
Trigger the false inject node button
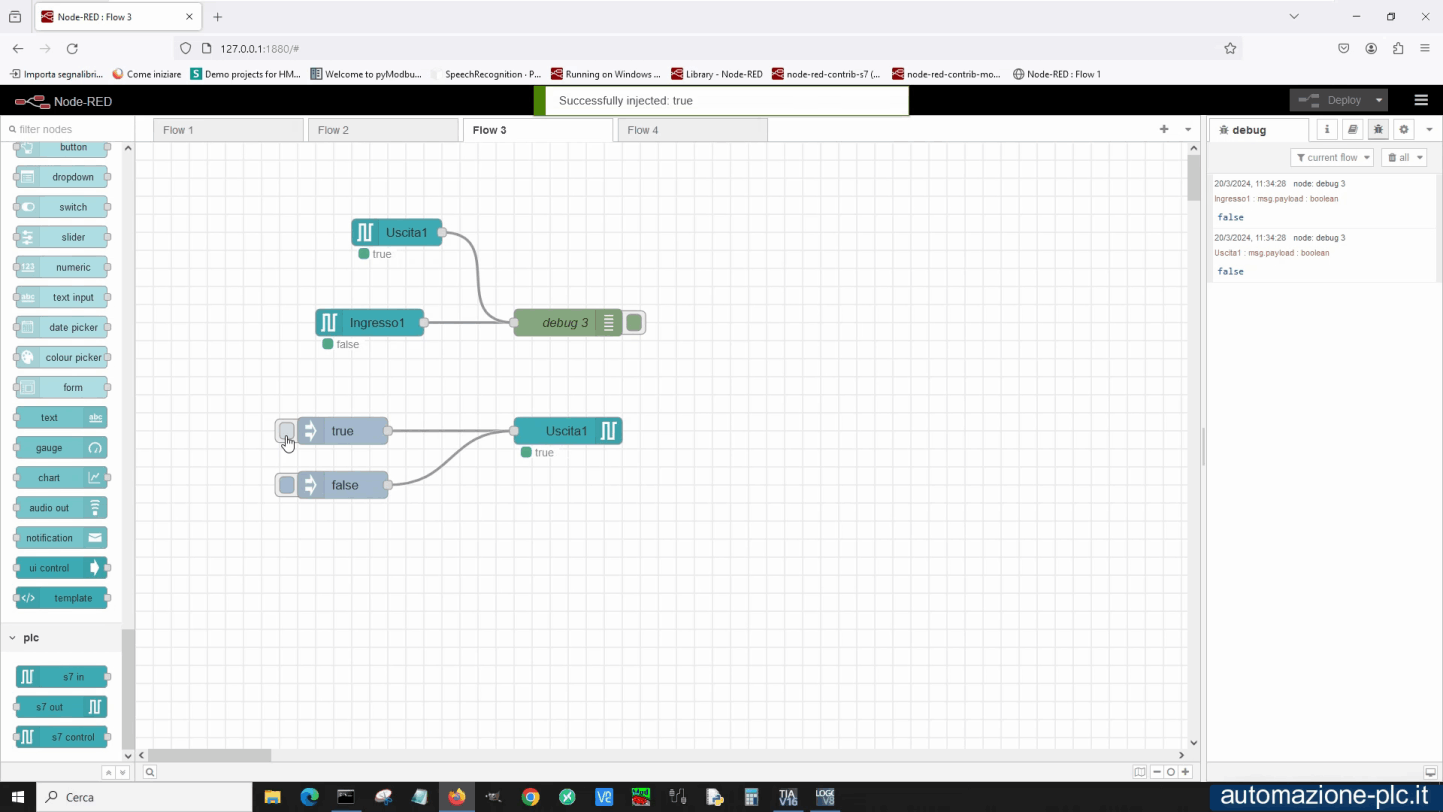pyautogui.click(x=287, y=485)
